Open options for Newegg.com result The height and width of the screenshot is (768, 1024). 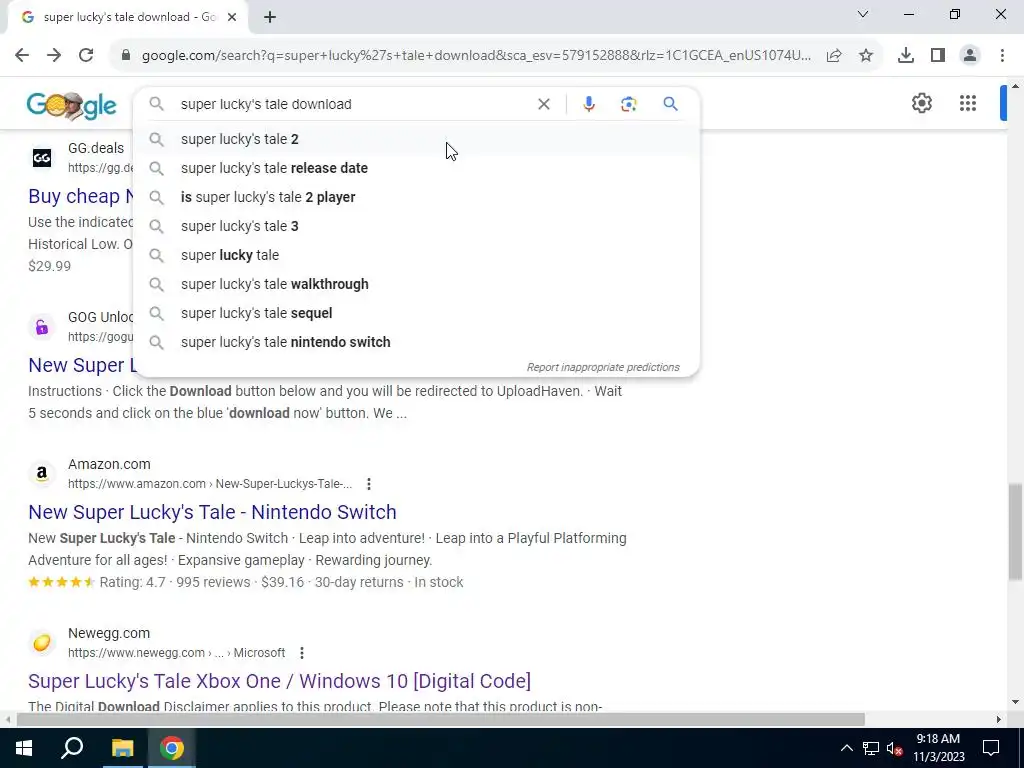pos(302,653)
